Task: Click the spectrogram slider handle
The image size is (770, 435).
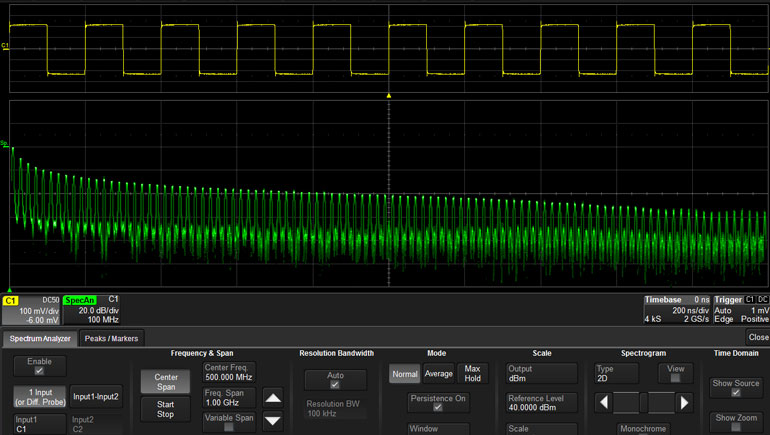Action: coord(643,403)
